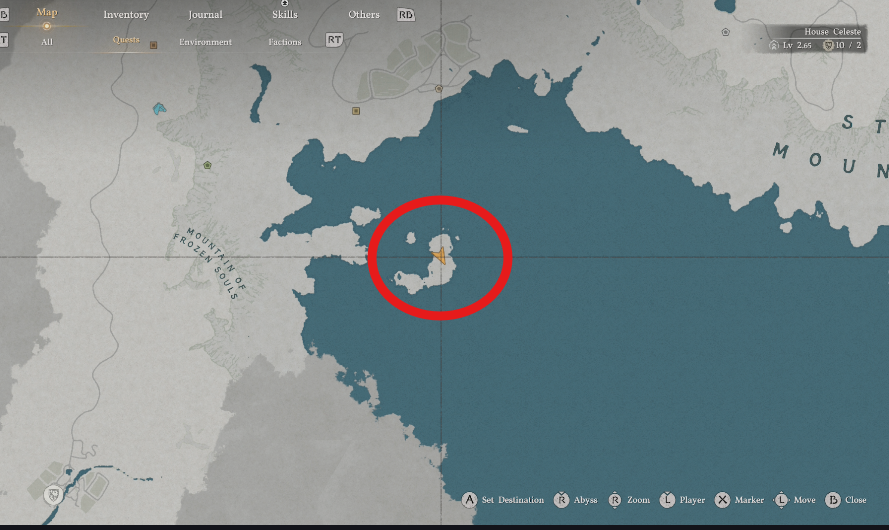The height and width of the screenshot is (530, 889).
Task: Click the Marker label
Action: point(749,500)
